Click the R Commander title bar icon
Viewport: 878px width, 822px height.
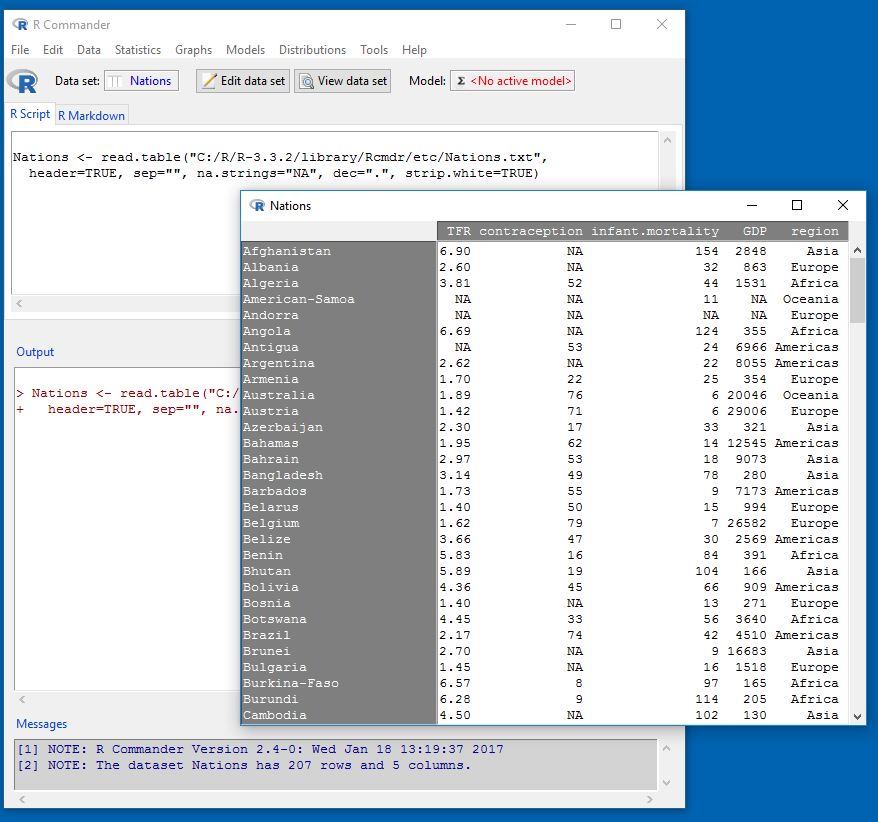point(20,25)
